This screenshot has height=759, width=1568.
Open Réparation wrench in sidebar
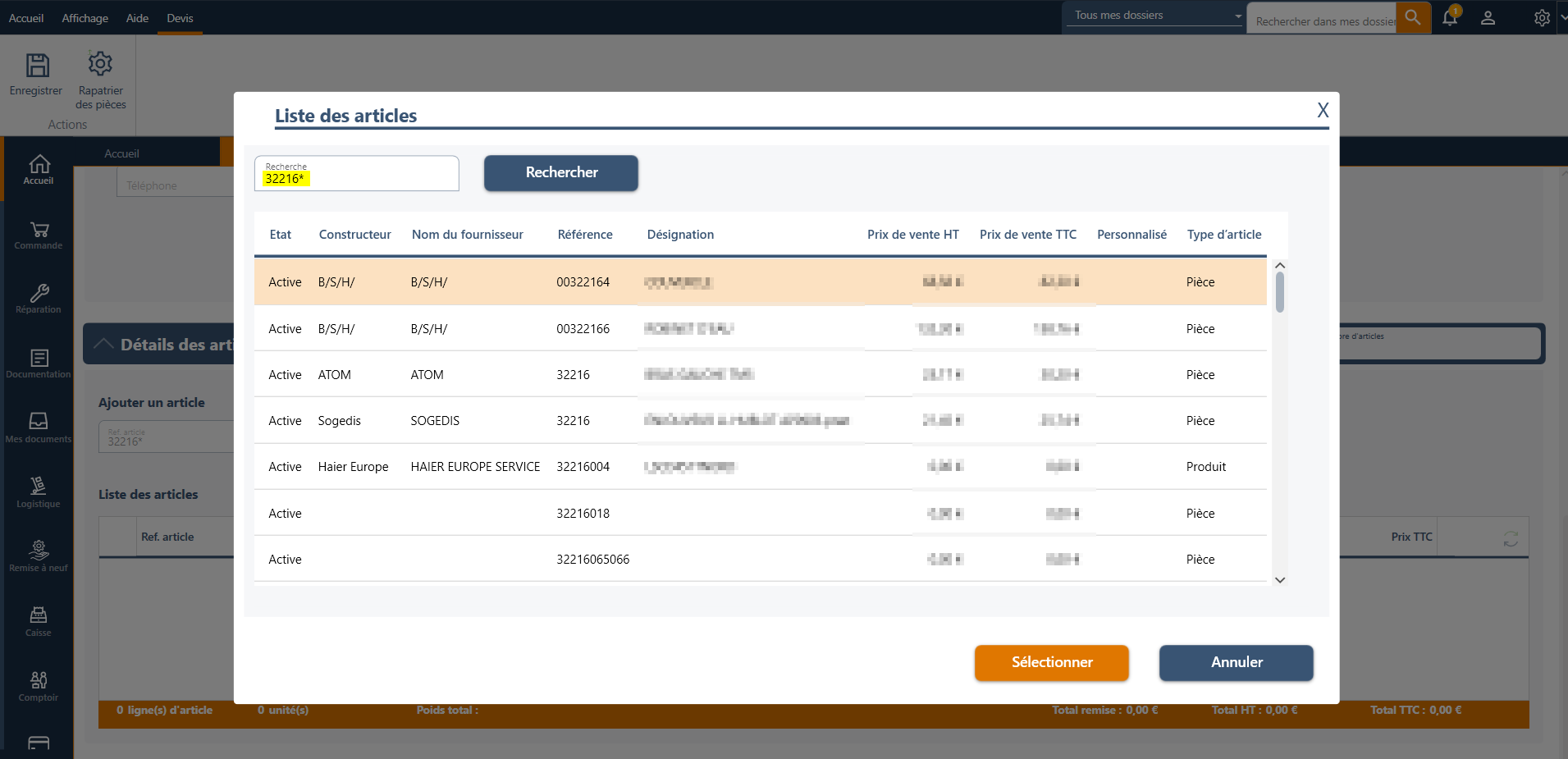tap(39, 299)
